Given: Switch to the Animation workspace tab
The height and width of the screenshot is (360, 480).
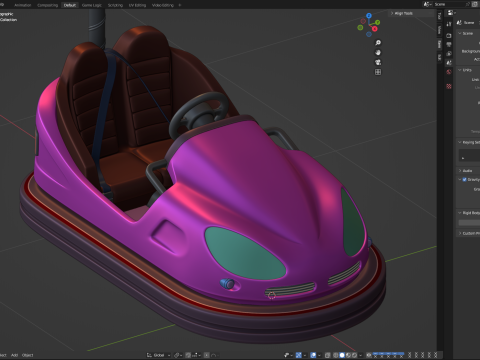Looking at the screenshot, I should point(23,5).
